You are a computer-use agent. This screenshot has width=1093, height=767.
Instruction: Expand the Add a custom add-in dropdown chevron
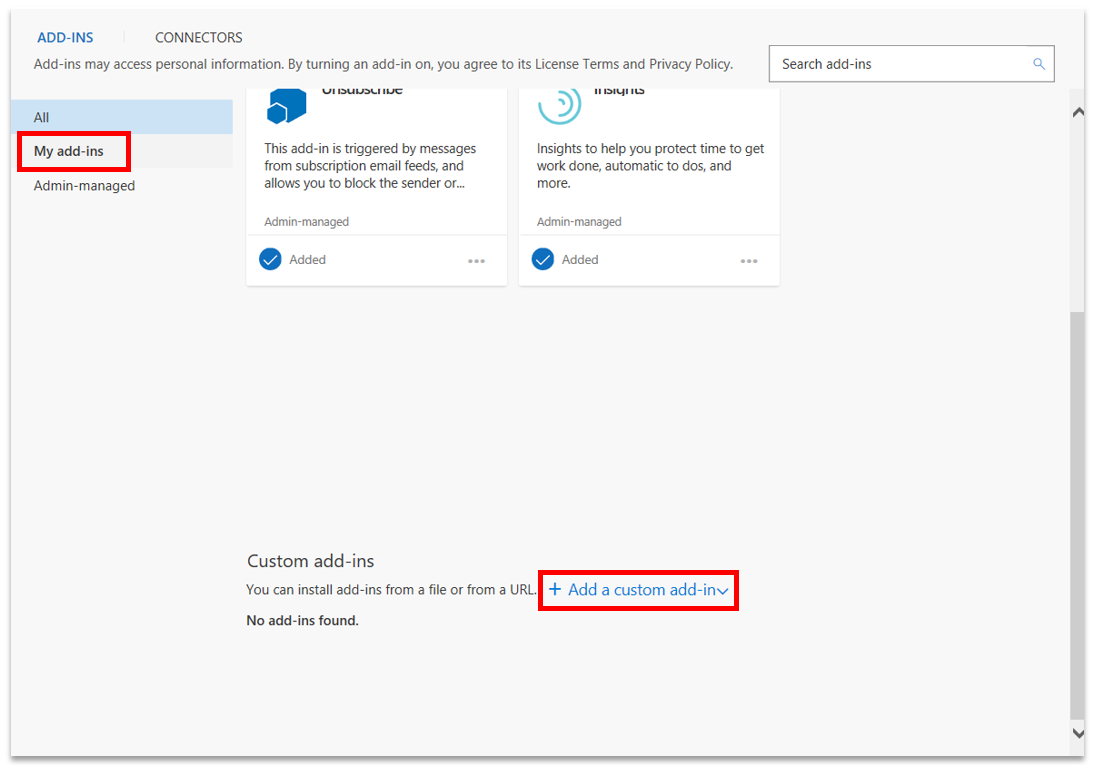(x=724, y=590)
